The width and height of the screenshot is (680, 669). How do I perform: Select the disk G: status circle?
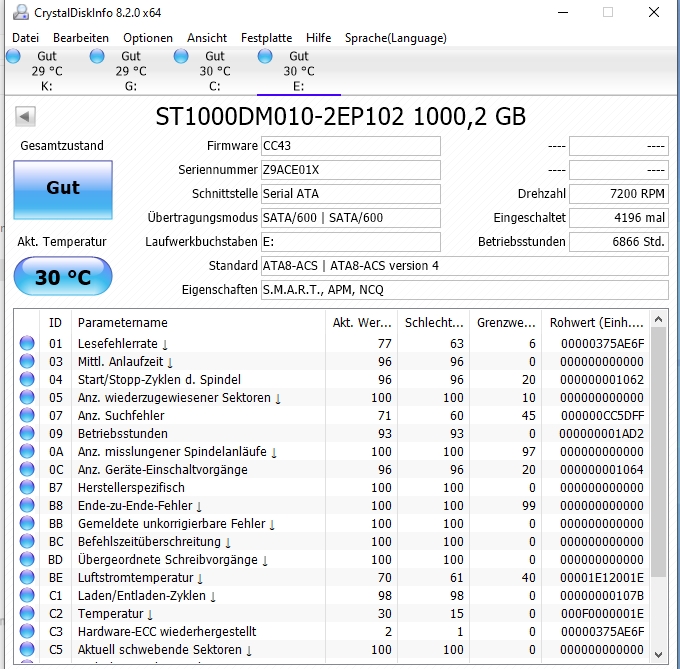pyautogui.click(x=97, y=56)
